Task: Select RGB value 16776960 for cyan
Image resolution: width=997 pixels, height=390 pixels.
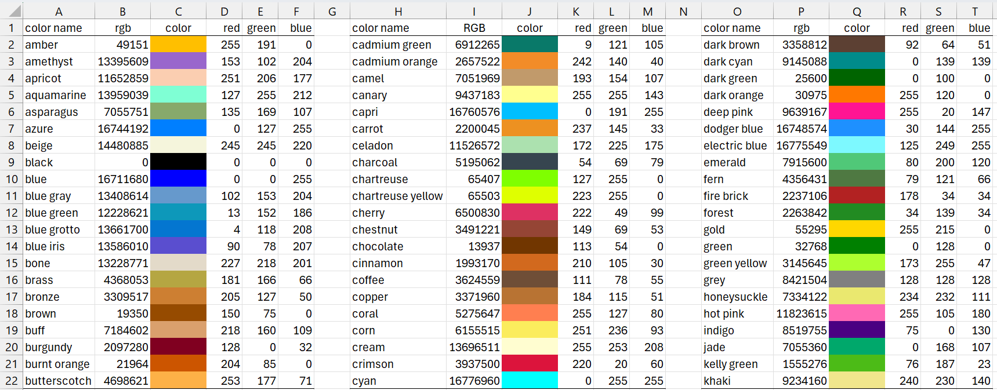Action: coord(474,381)
